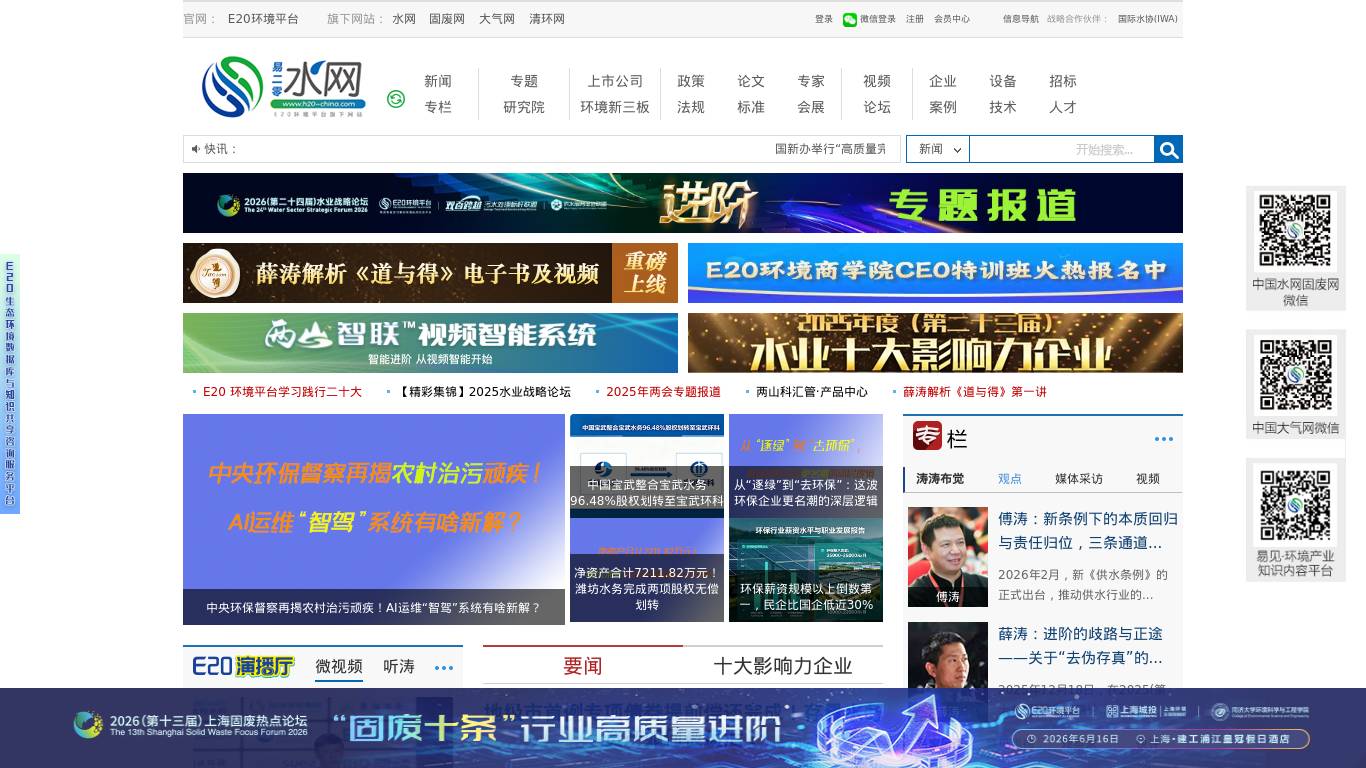Open 企业 navigation item
This screenshot has width=1366, height=768.
tap(943, 81)
